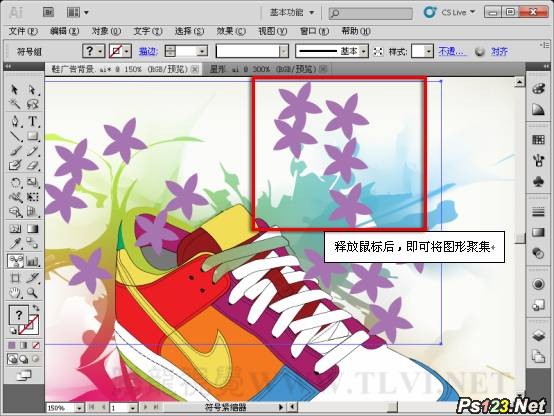Select the black arrow Selection tool
Screen dimensions: 554x416
coord(14,89)
